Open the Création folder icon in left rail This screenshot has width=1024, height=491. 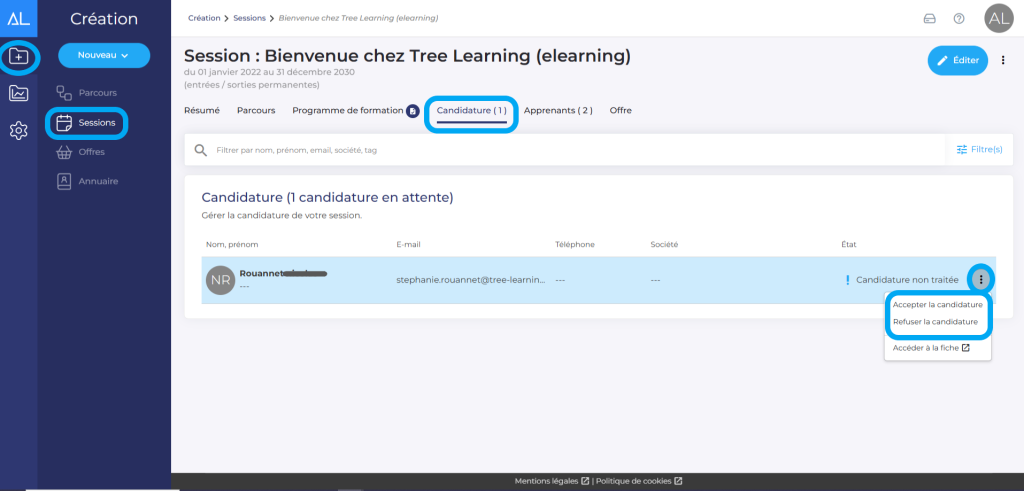tap(19, 57)
